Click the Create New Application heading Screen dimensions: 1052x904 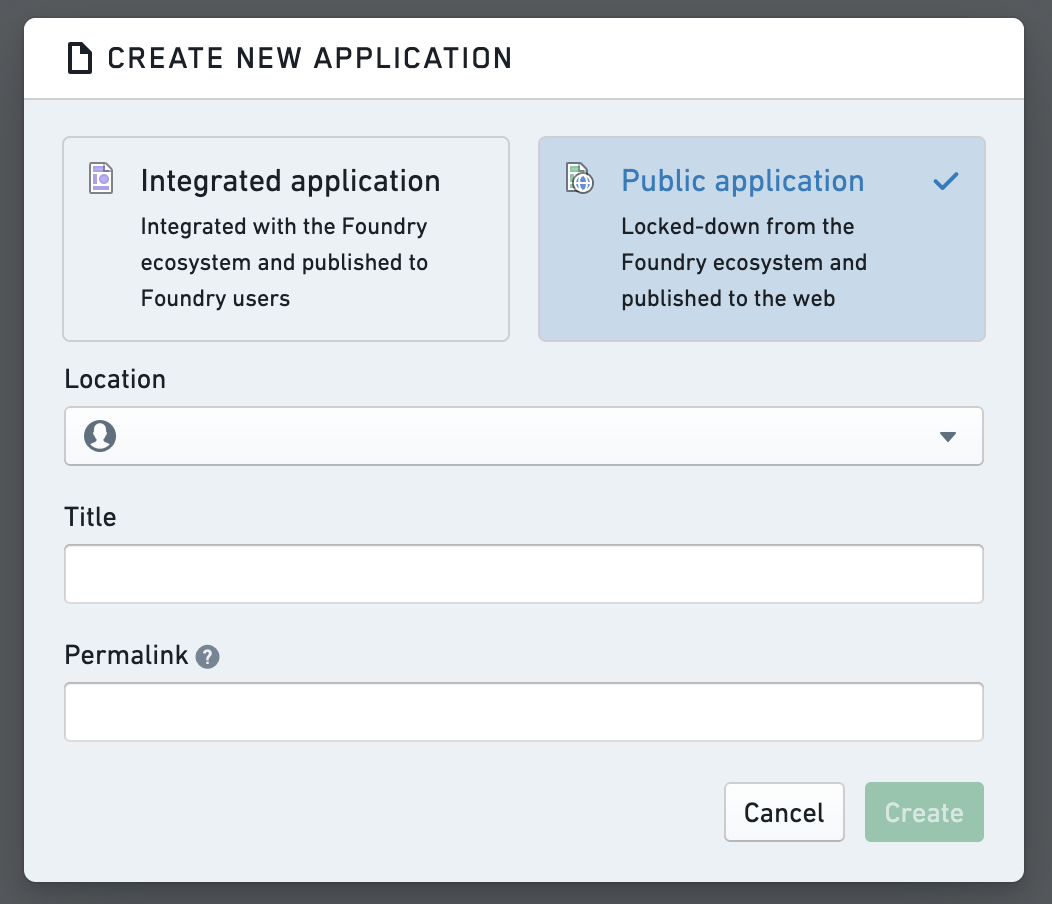(310, 58)
